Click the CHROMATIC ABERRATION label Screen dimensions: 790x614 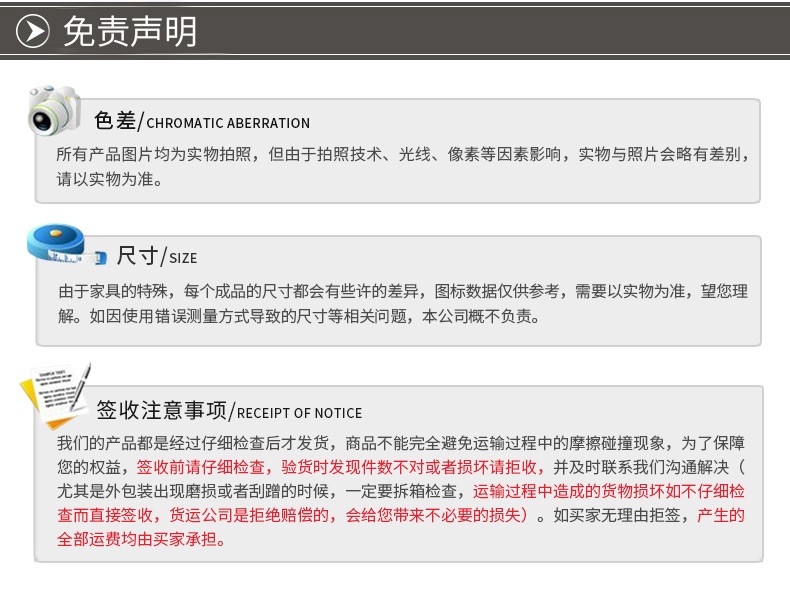(x=228, y=123)
